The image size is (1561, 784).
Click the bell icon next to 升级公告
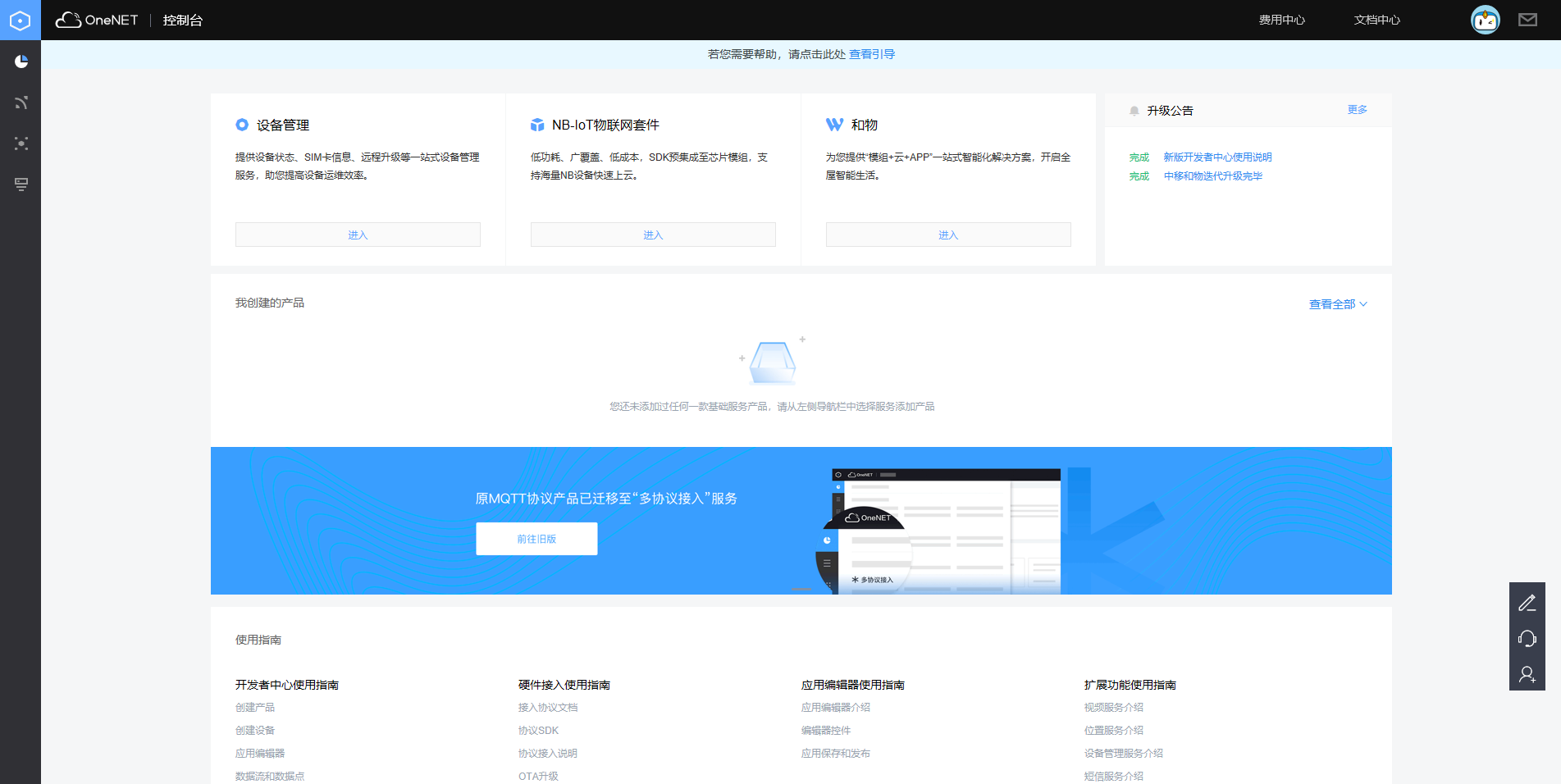[1134, 110]
